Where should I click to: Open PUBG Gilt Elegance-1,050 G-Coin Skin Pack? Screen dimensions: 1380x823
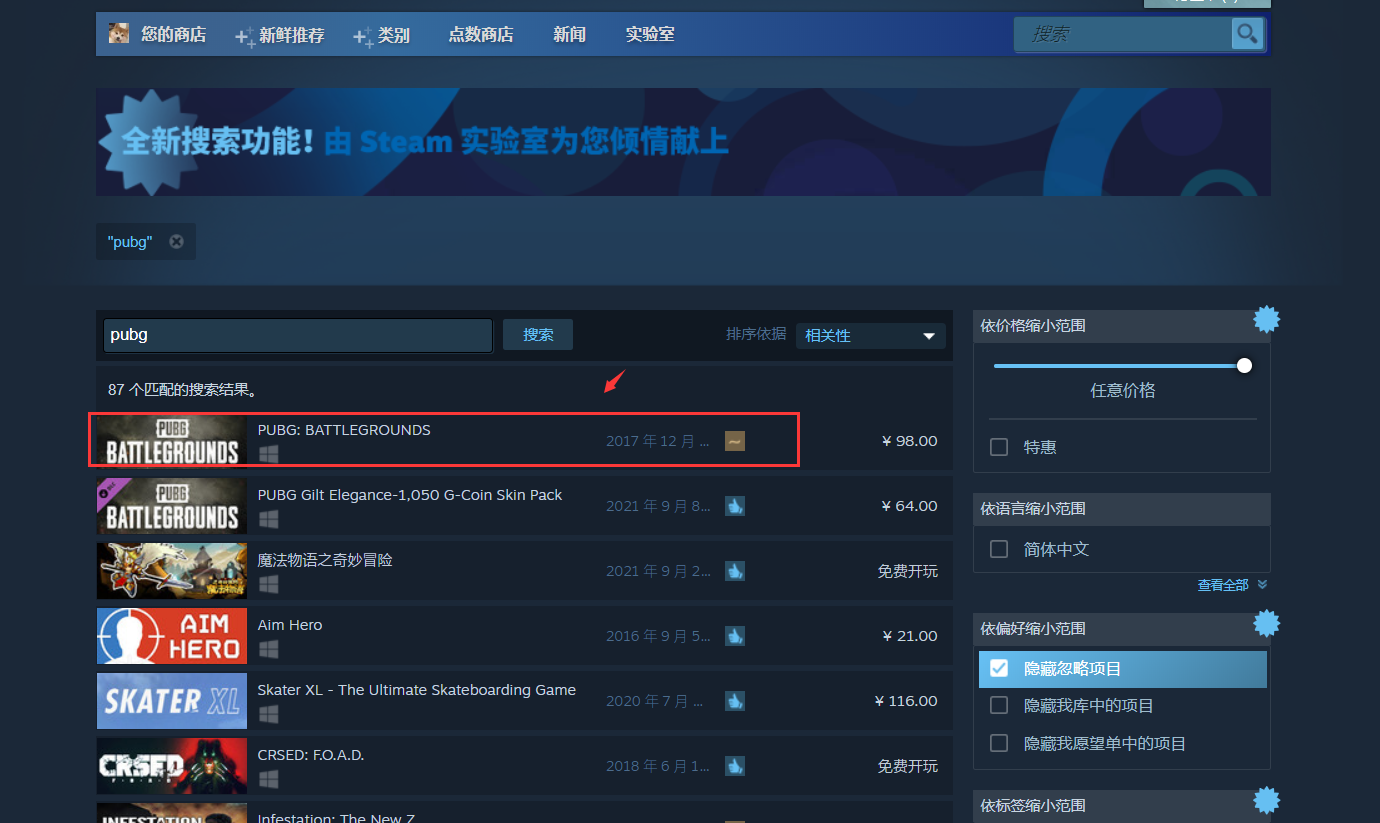[410, 495]
